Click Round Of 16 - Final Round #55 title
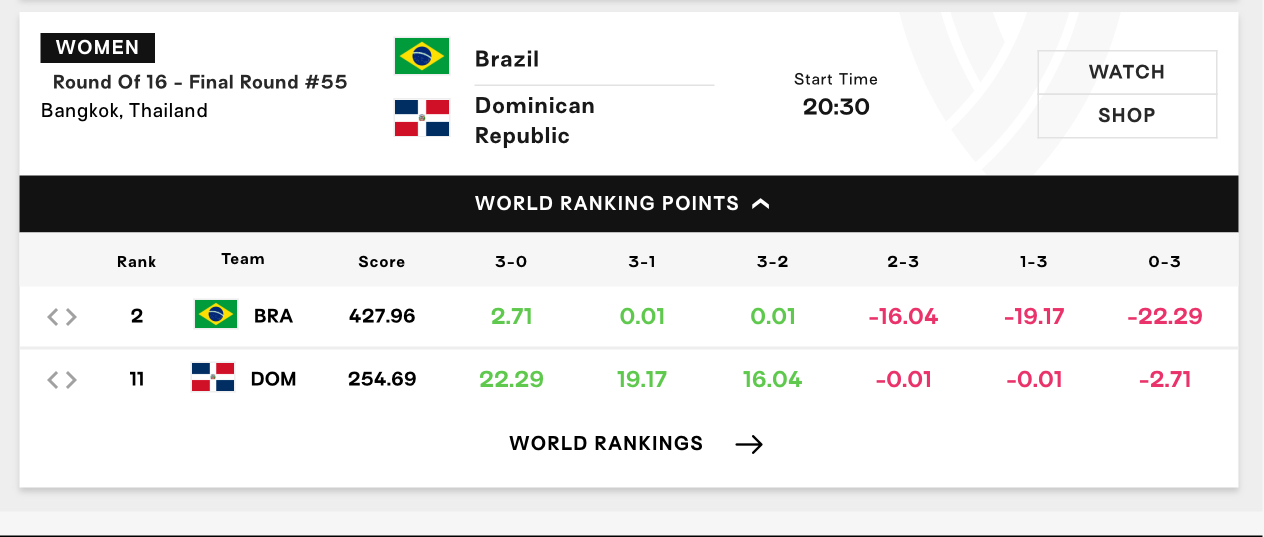This screenshot has width=1264, height=537. (200, 82)
